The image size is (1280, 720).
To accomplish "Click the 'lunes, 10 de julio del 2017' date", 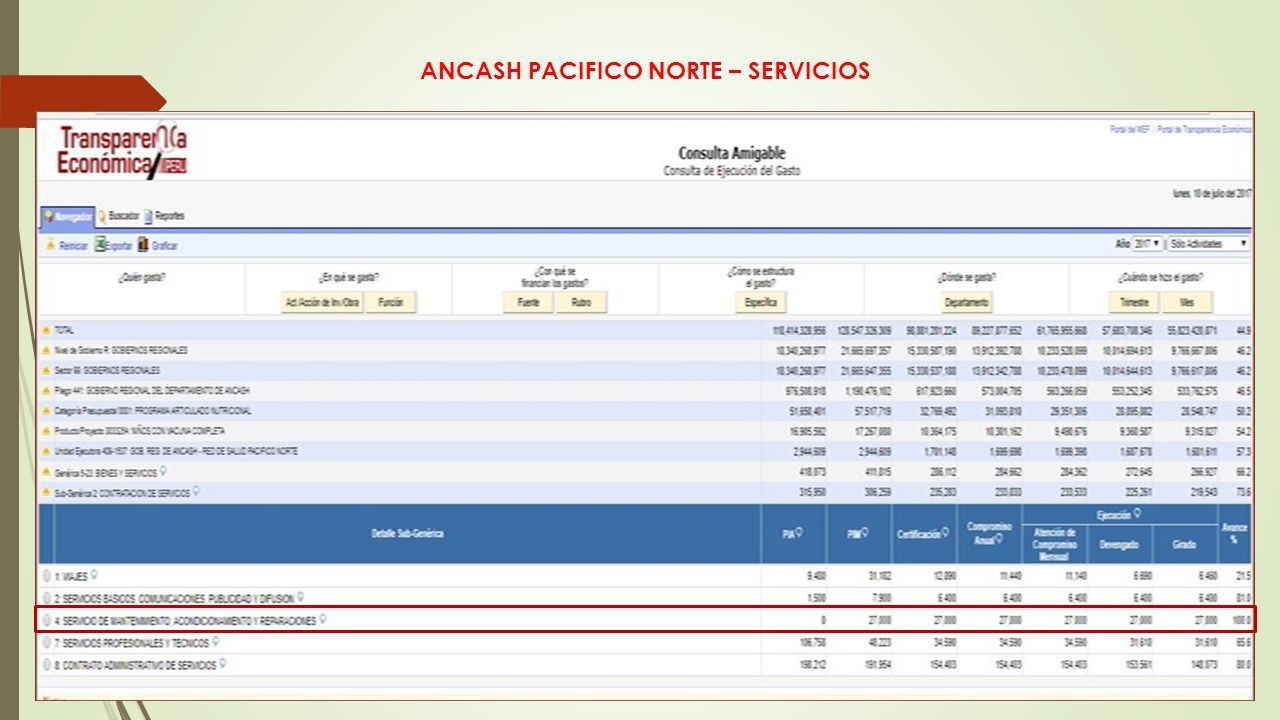I will (1211, 193).
